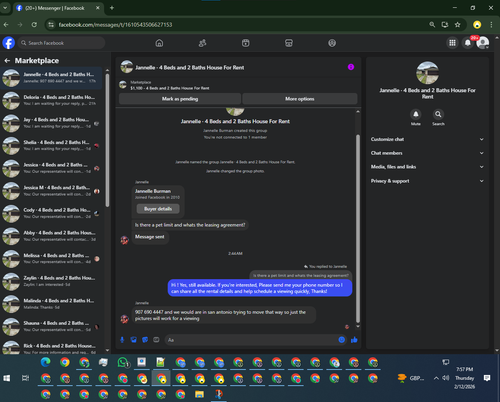Switch to the Messenger | Facebook tab

pyautogui.click(x=58, y=8)
